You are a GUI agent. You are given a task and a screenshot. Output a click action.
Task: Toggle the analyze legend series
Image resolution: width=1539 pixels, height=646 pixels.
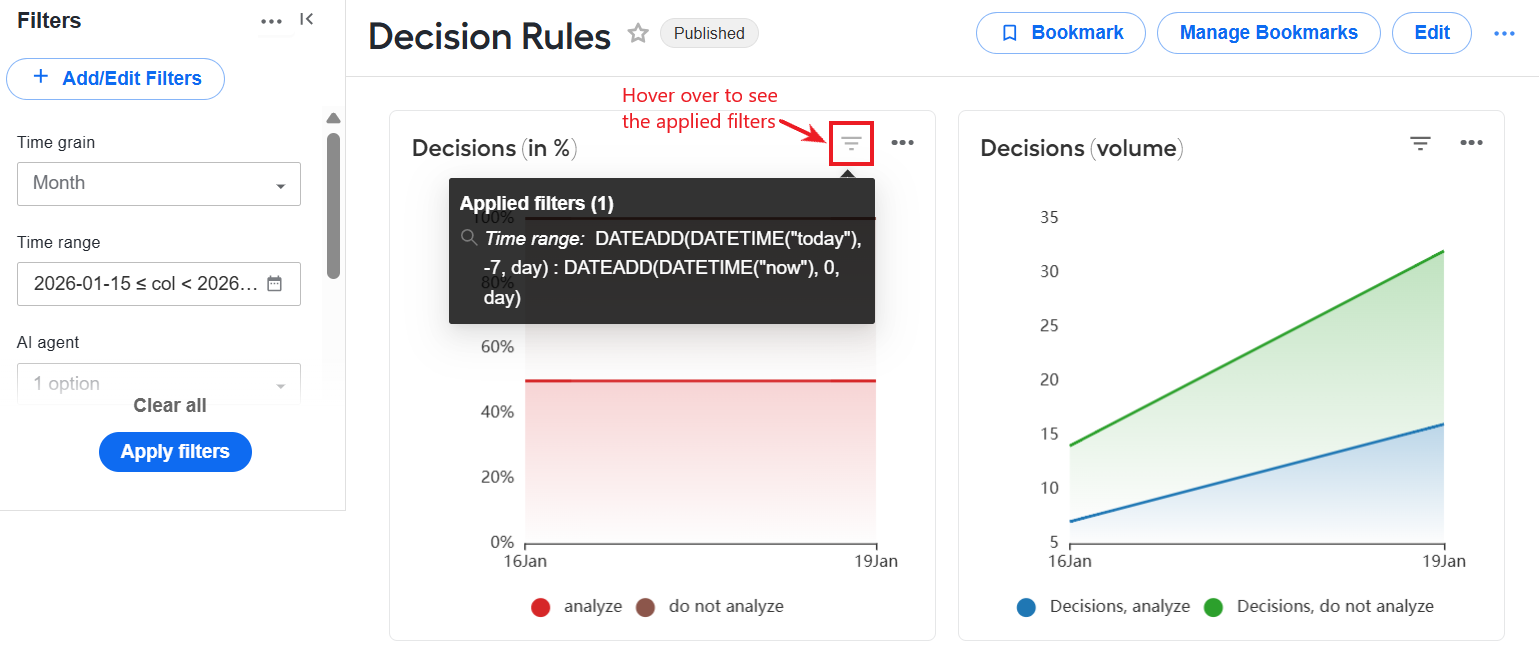576,607
